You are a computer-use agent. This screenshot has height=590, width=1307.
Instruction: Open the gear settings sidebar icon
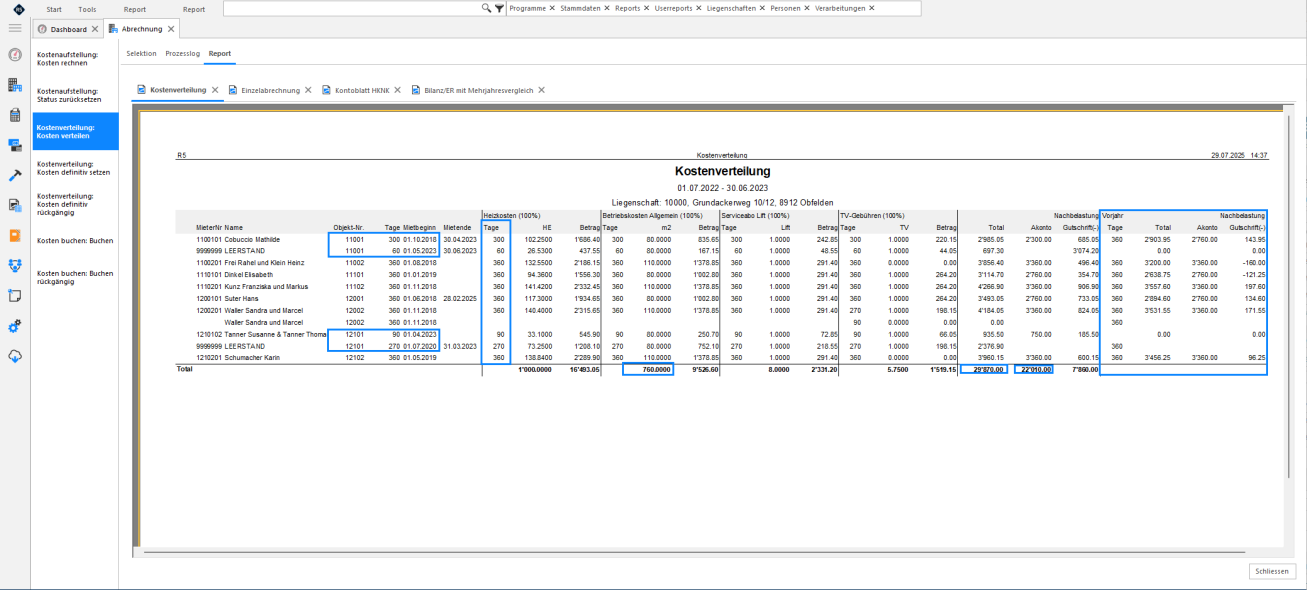(14, 326)
